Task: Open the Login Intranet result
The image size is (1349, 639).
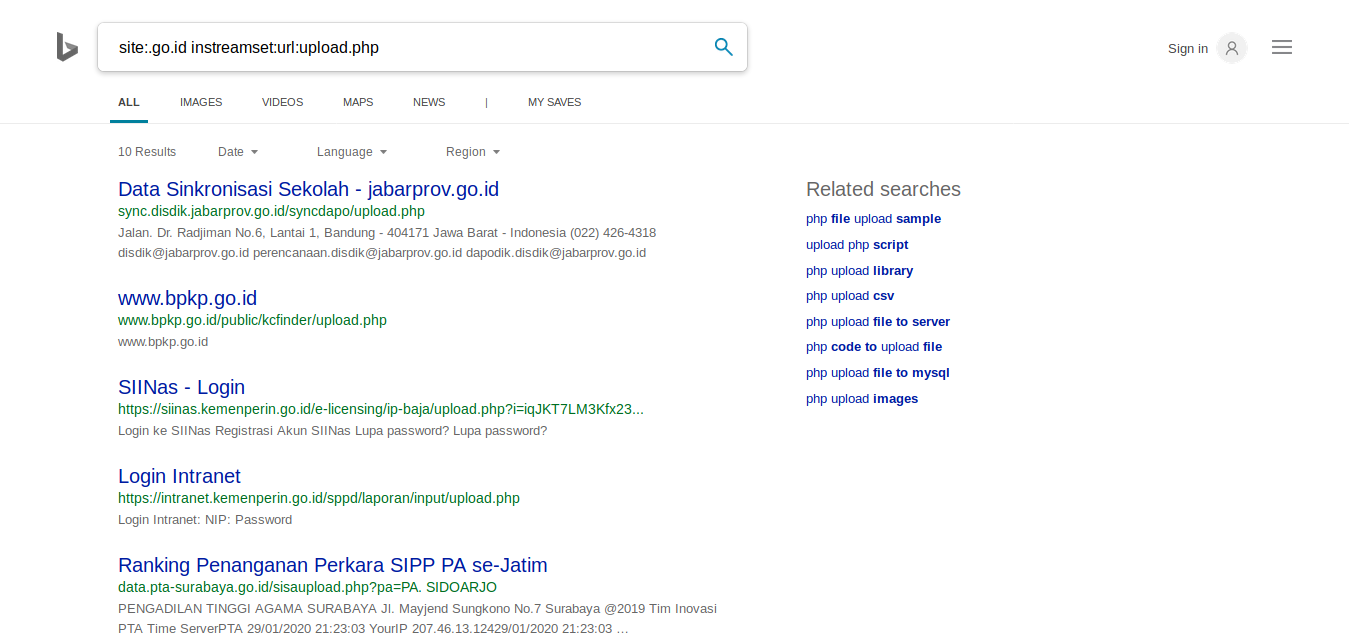Action: [179, 476]
